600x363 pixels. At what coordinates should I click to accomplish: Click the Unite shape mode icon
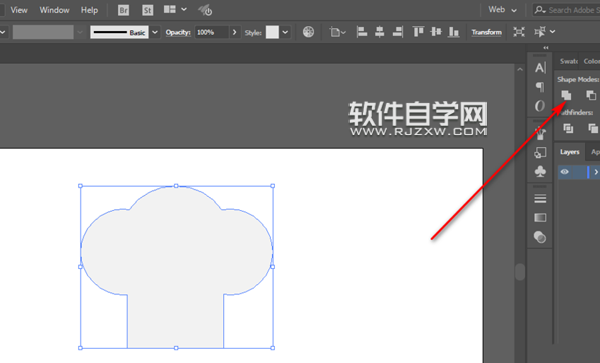tap(566, 95)
